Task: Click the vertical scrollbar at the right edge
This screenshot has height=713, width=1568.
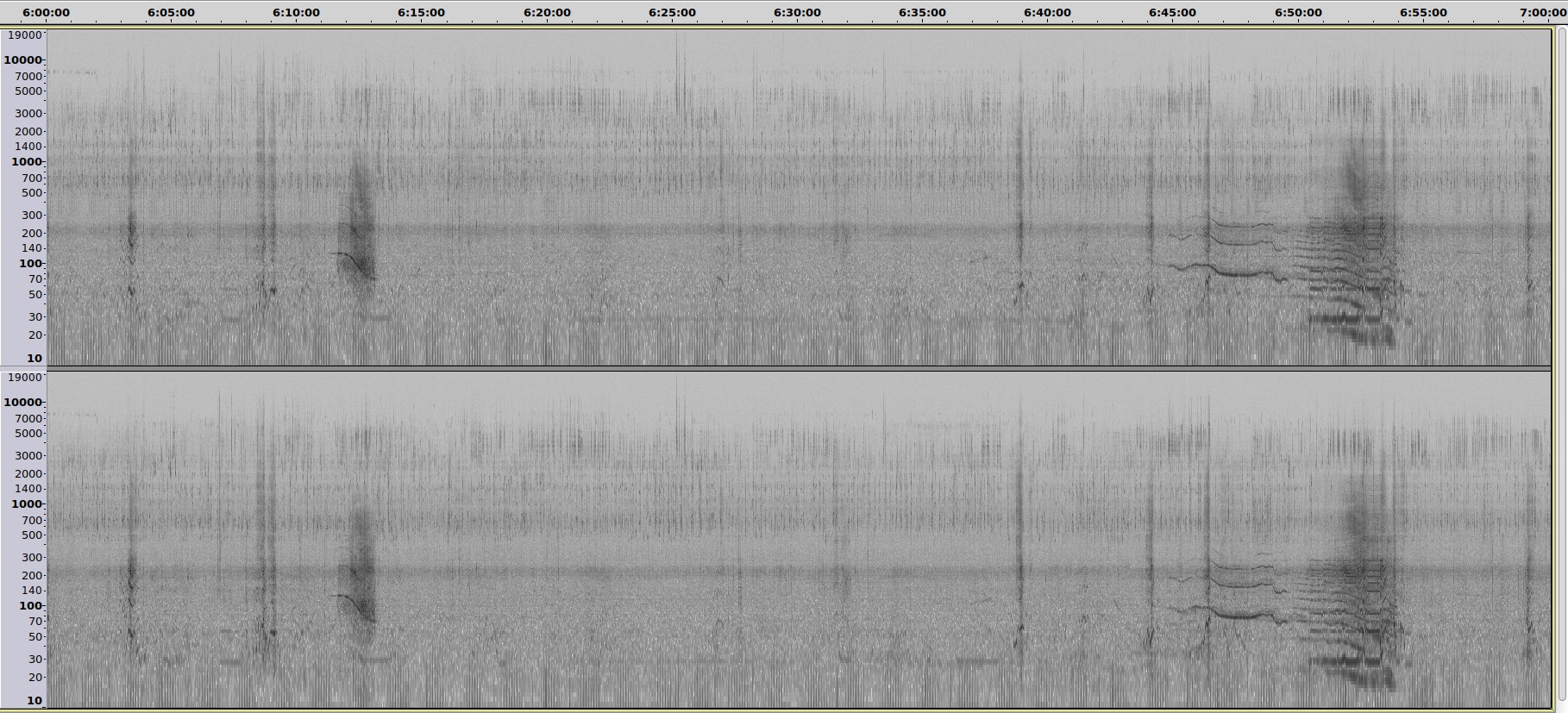Action: coord(1560,362)
